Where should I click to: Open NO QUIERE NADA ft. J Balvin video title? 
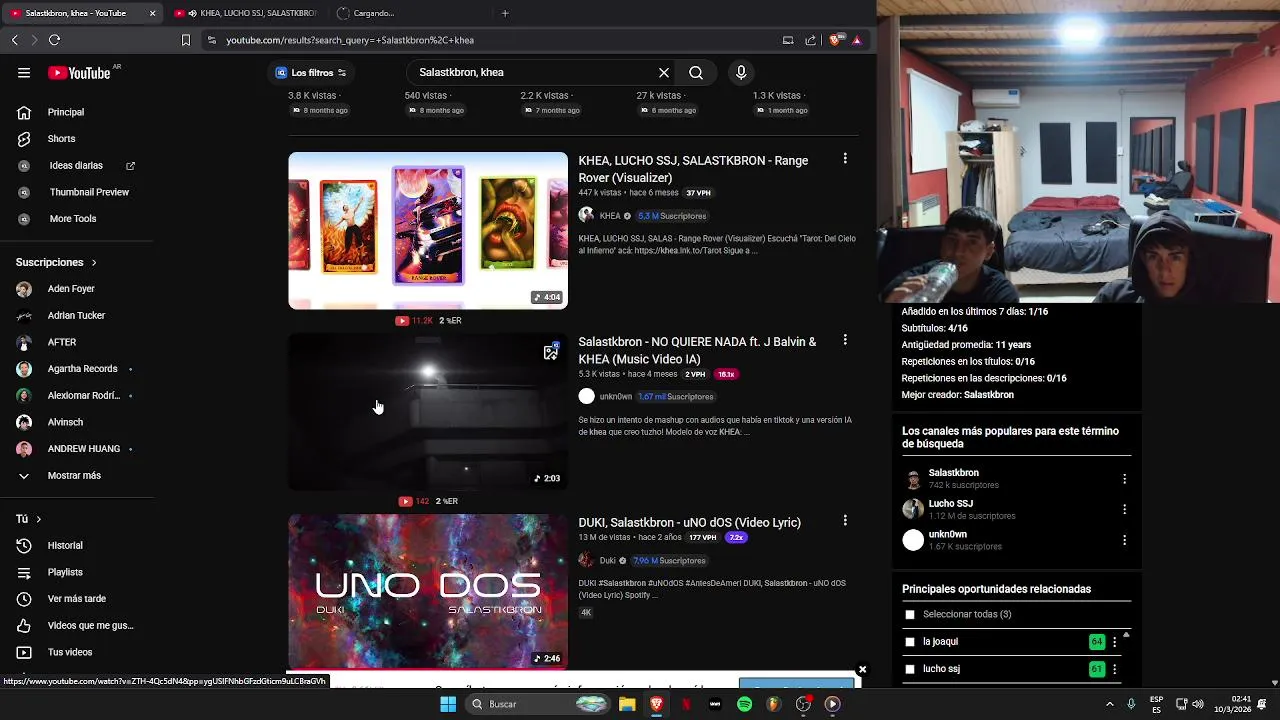pyautogui.click(x=697, y=350)
